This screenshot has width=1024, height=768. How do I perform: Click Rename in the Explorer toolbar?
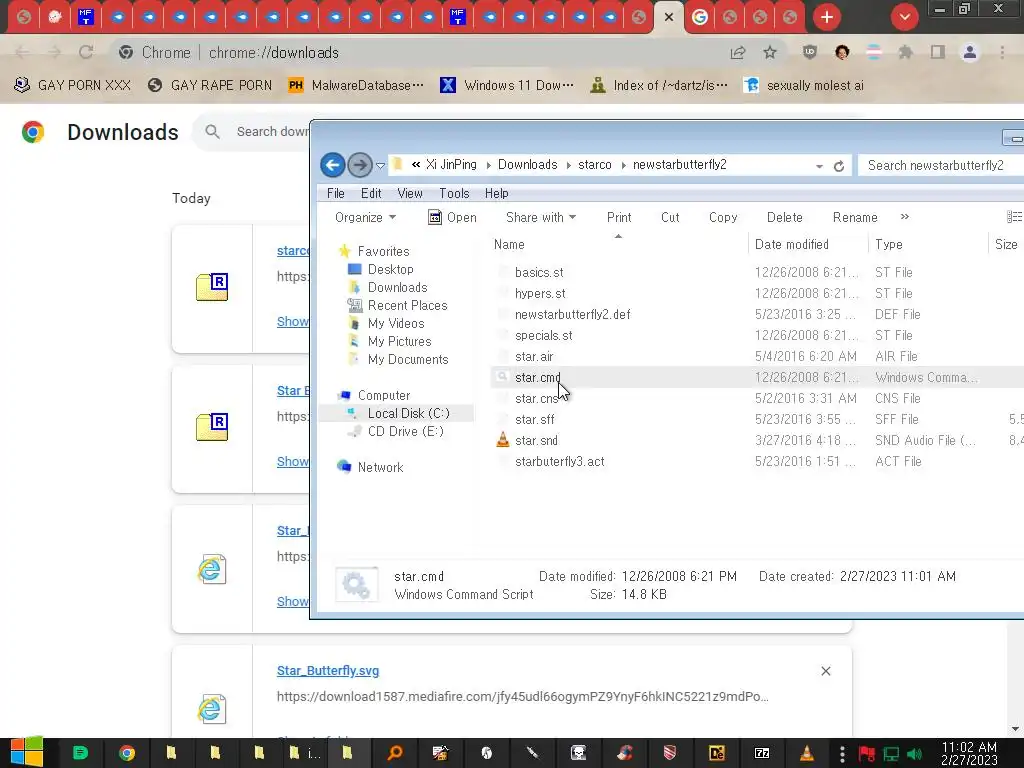[855, 217]
